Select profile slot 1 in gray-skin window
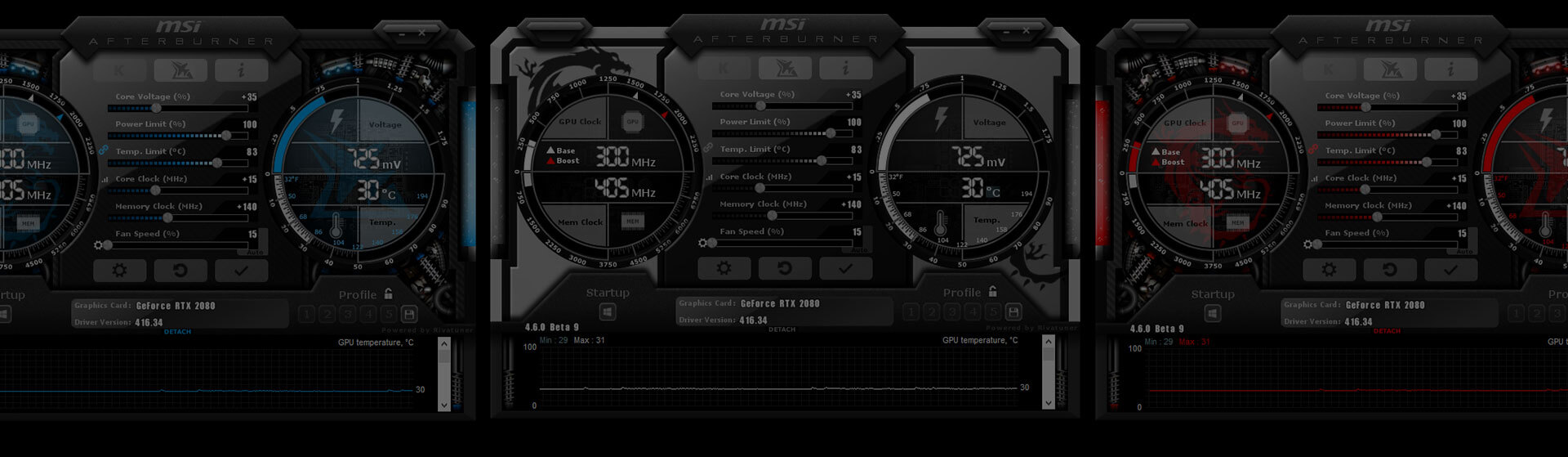This screenshot has width=1568, height=457. point(911,312)
